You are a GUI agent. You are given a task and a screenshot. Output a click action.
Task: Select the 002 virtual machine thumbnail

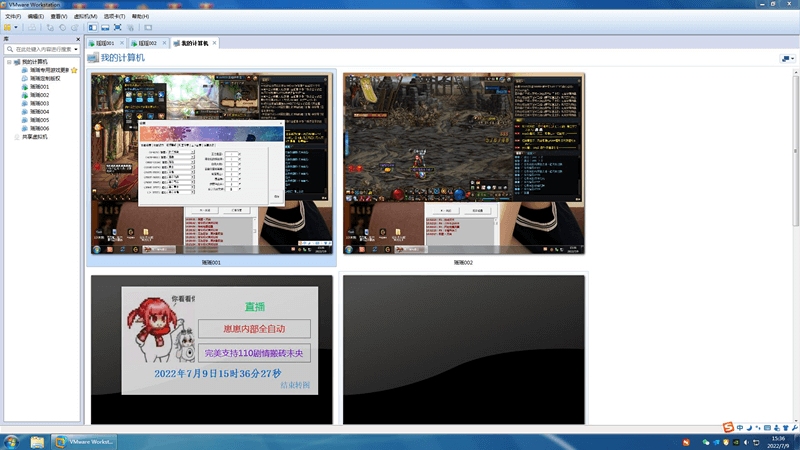[463, 163]
